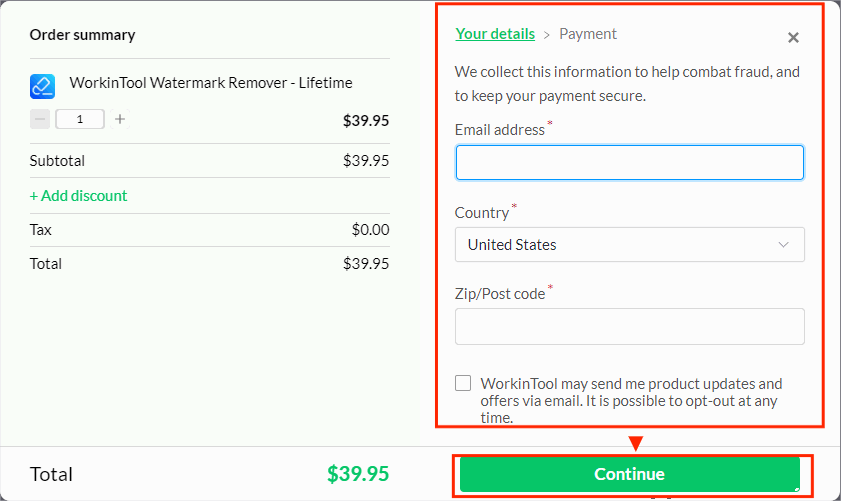Click into the Zip/Post code field
Image resolution: width=841 pixels, height=501 pixels.
pos(629,326)
